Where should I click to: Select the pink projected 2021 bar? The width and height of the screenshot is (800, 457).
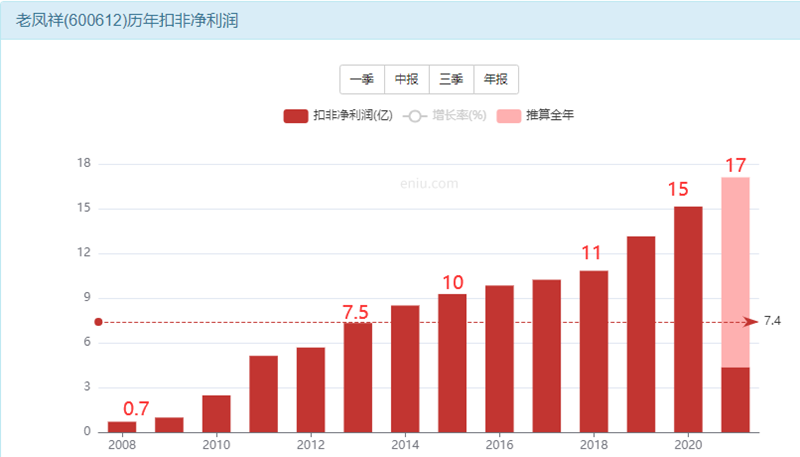736,272
